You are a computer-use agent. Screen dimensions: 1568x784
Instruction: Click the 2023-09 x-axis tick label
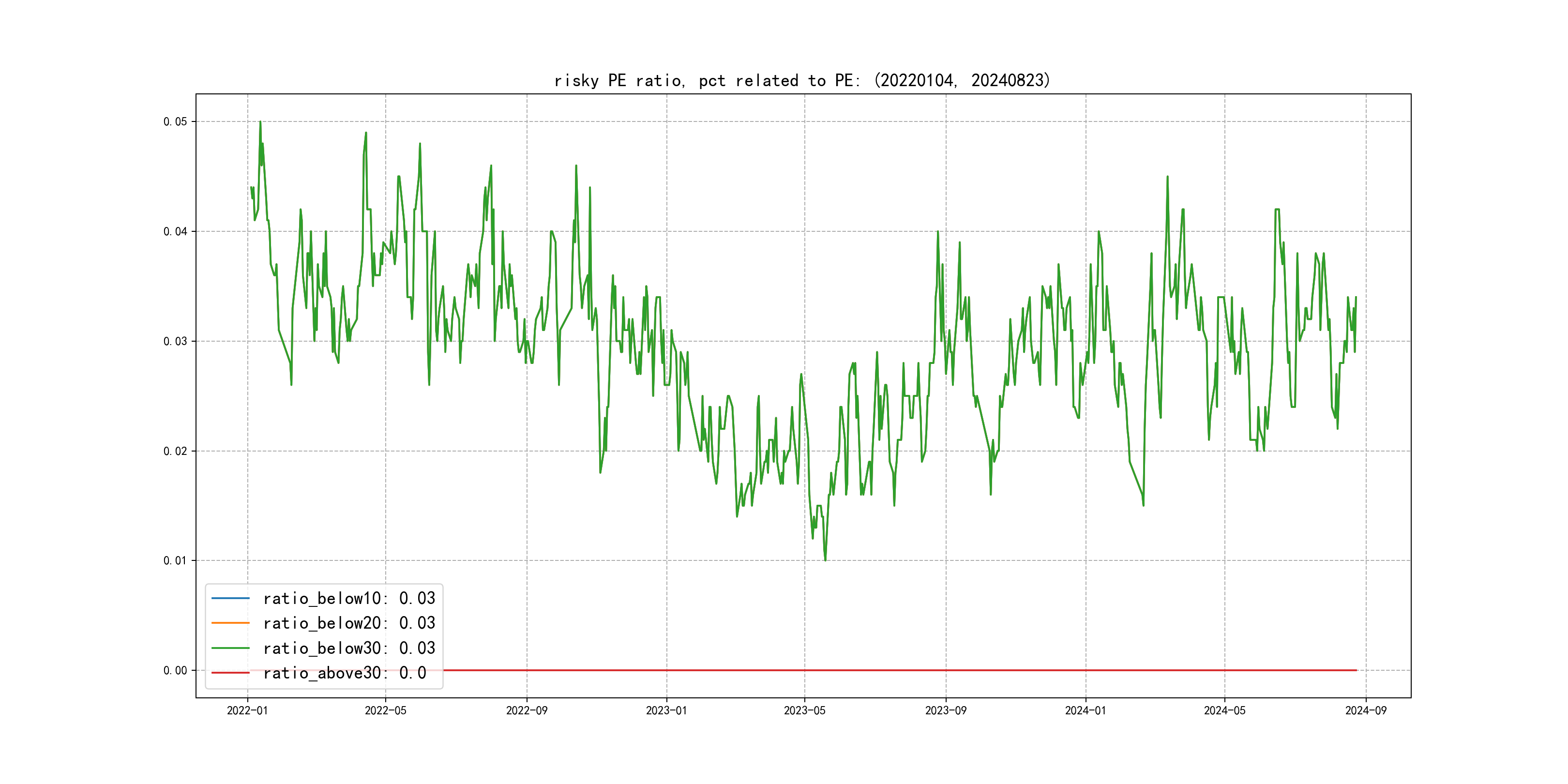click(945, 710)
